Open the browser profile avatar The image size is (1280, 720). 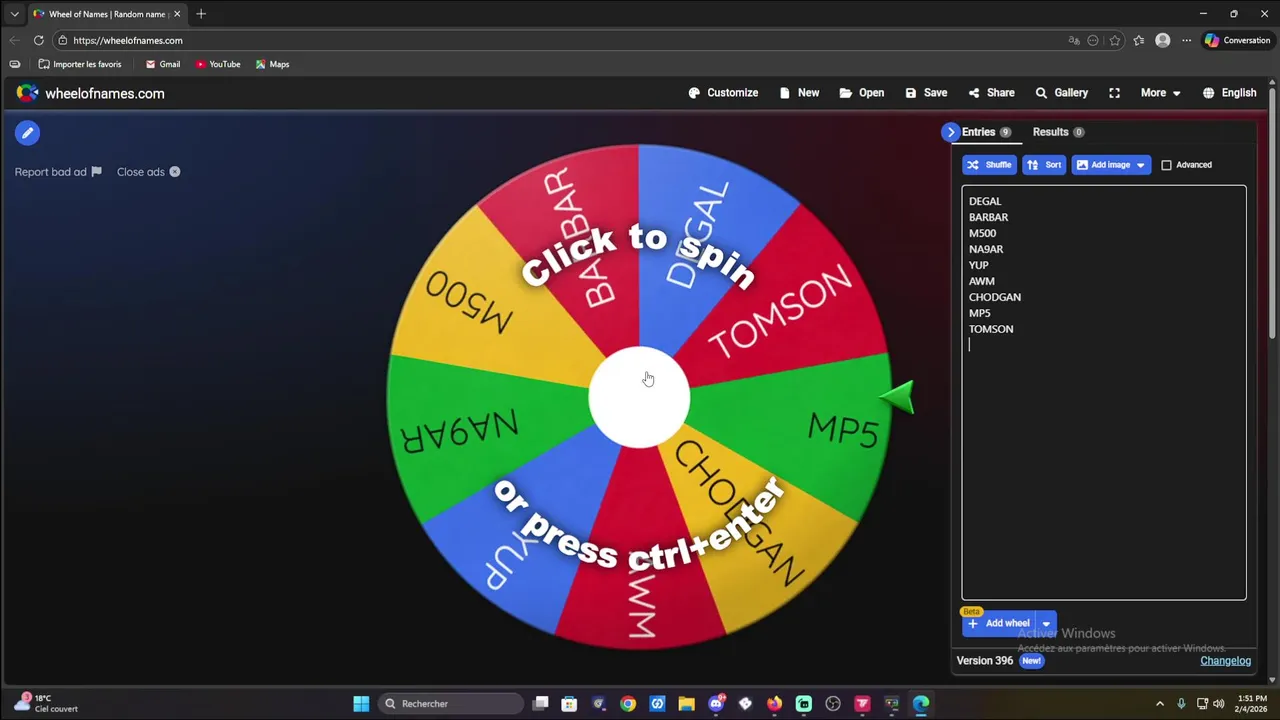pyautogui.click(x=1162, y=40)
